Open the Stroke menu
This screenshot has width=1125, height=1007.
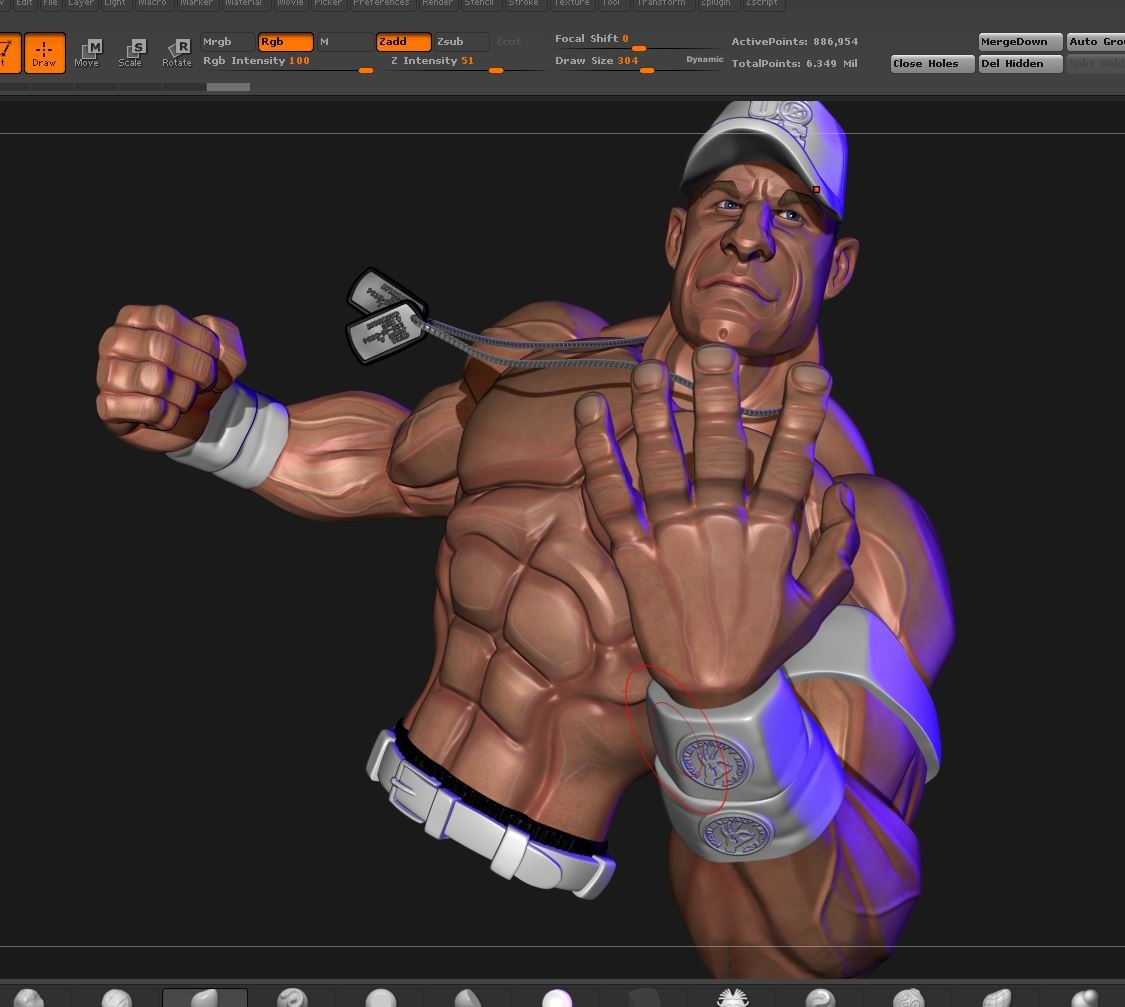point(523,4)
